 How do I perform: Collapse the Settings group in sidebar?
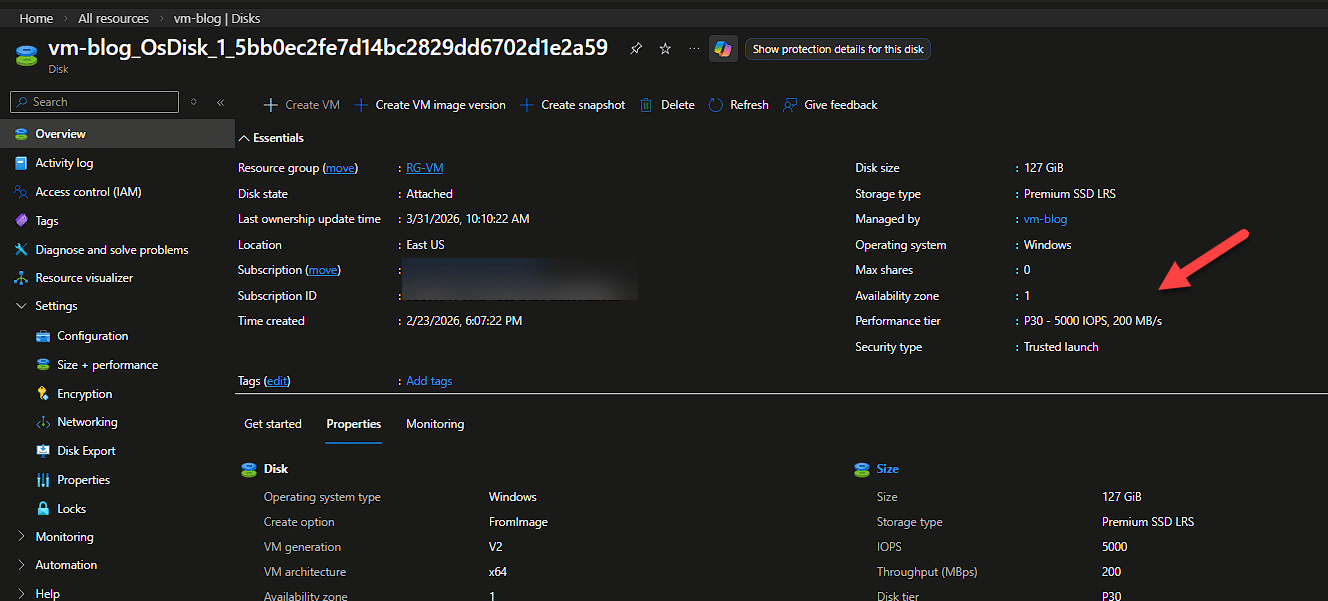[22, 306]
